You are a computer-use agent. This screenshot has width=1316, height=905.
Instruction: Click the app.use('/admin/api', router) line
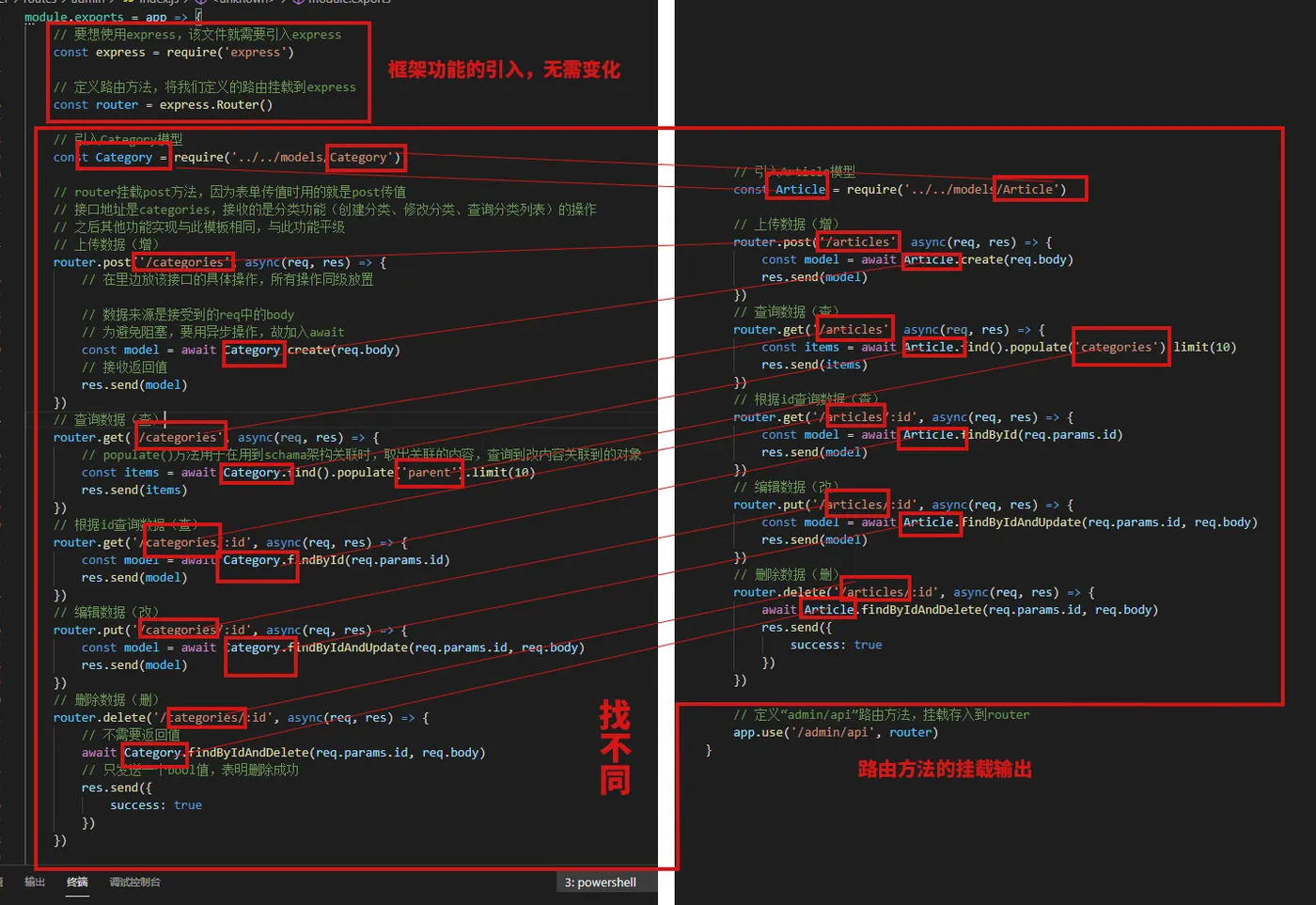click(x=837, y=732)
